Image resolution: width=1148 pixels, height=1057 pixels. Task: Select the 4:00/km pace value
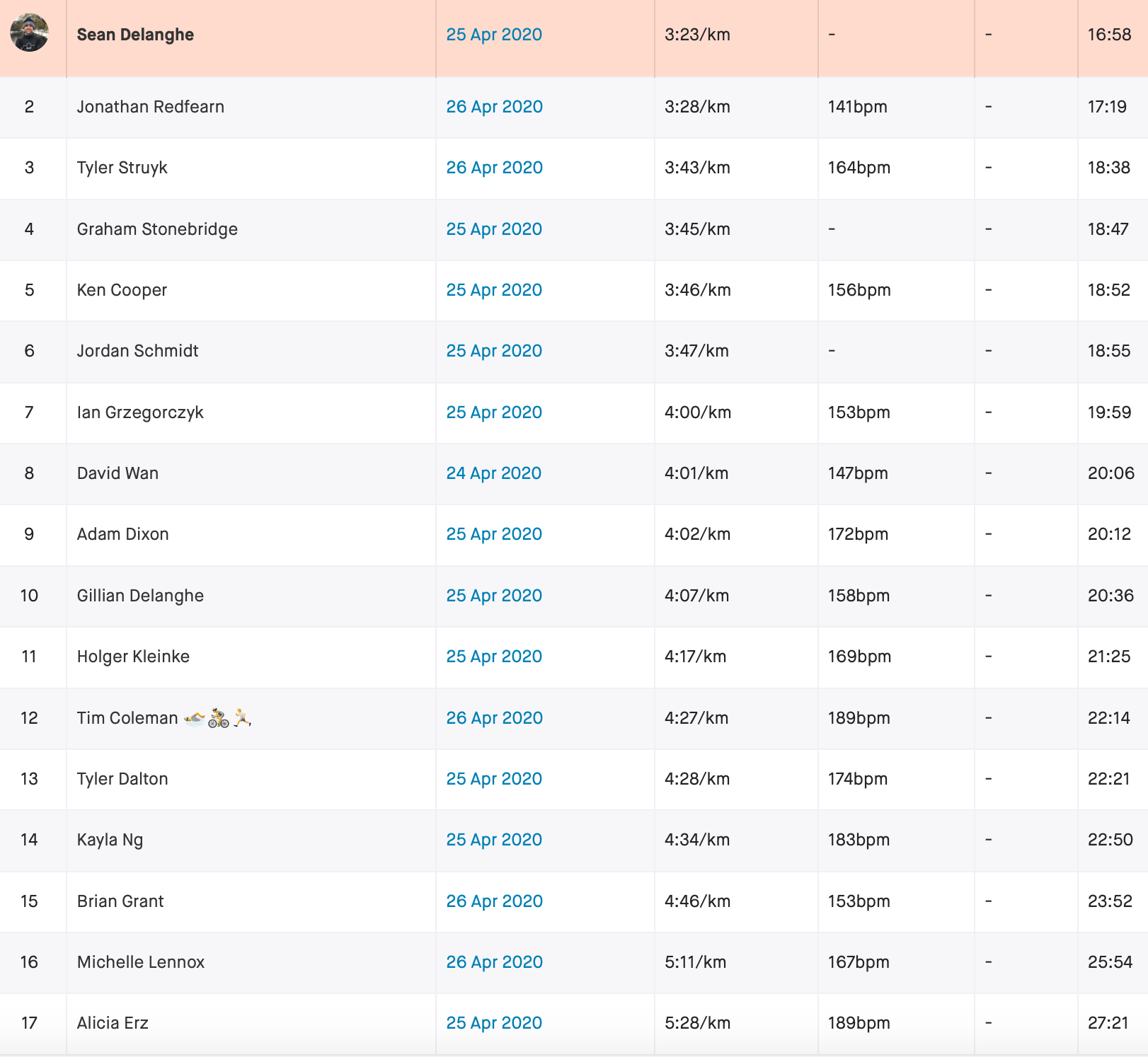coord(698,412)
